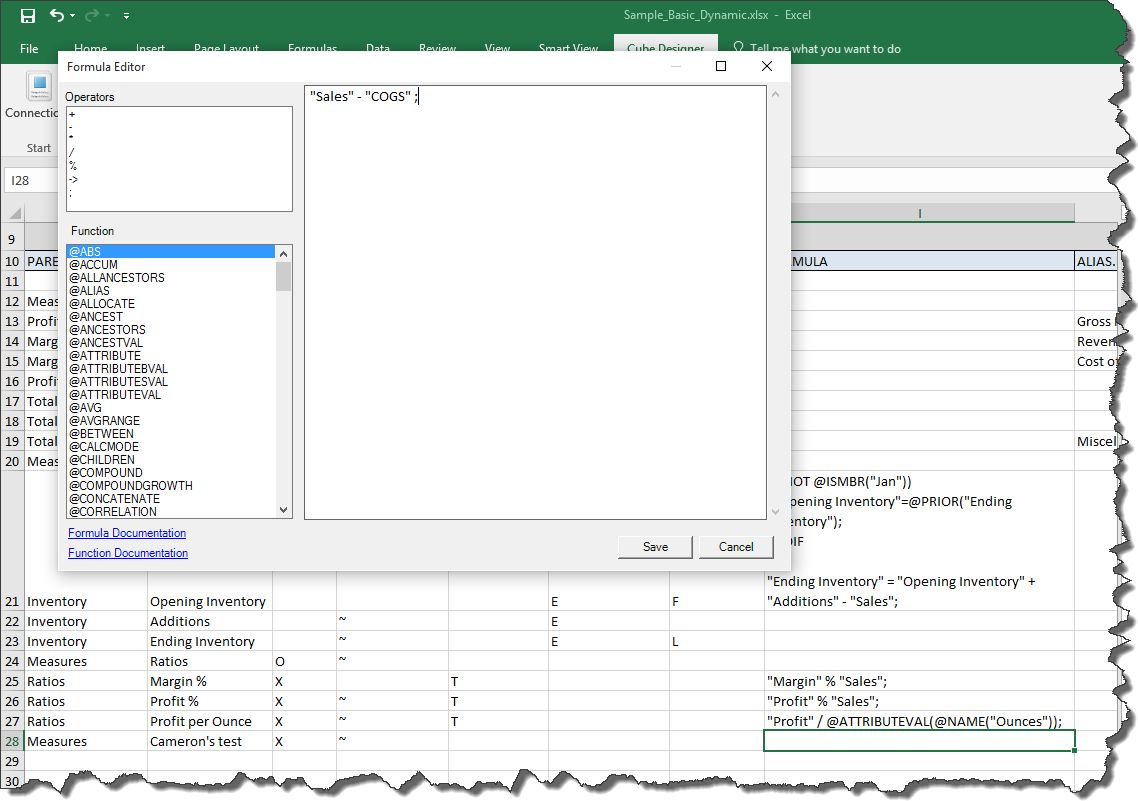Click Save button in Formula Editor
1138x801 pixels.
655,547
